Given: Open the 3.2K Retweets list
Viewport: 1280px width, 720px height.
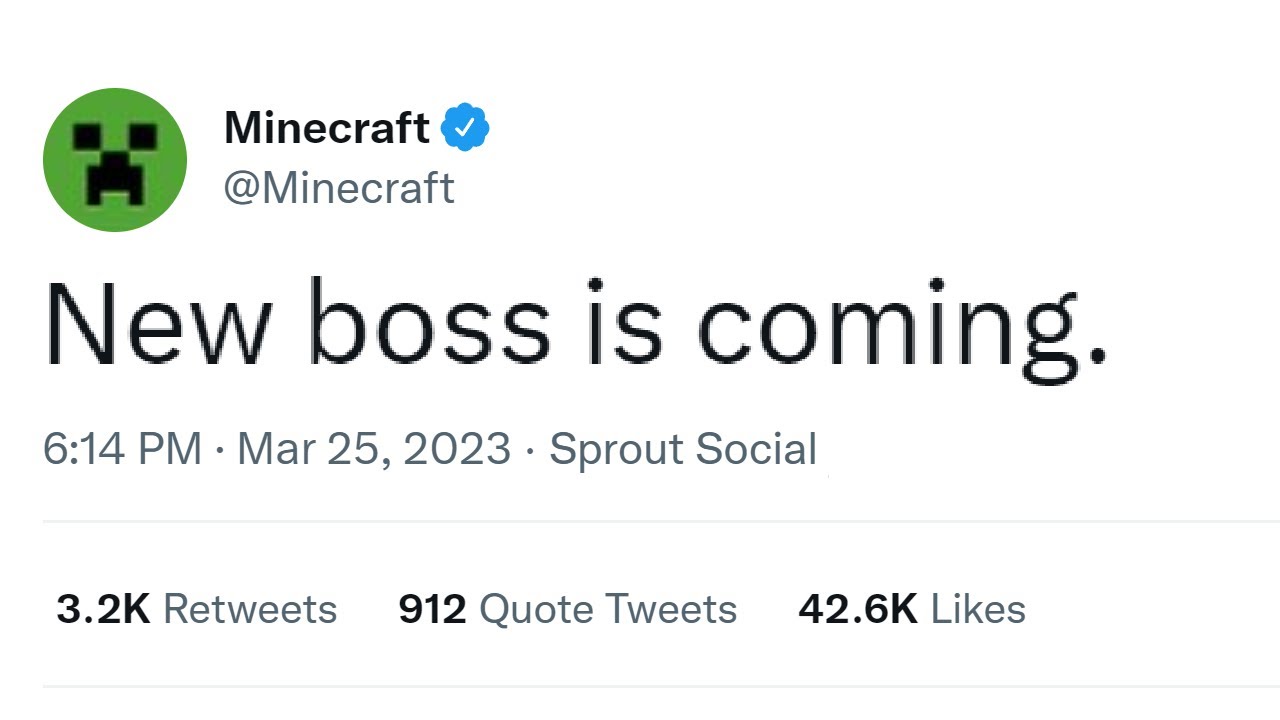Looking at the screenshot, I should (x=197, y=607).
